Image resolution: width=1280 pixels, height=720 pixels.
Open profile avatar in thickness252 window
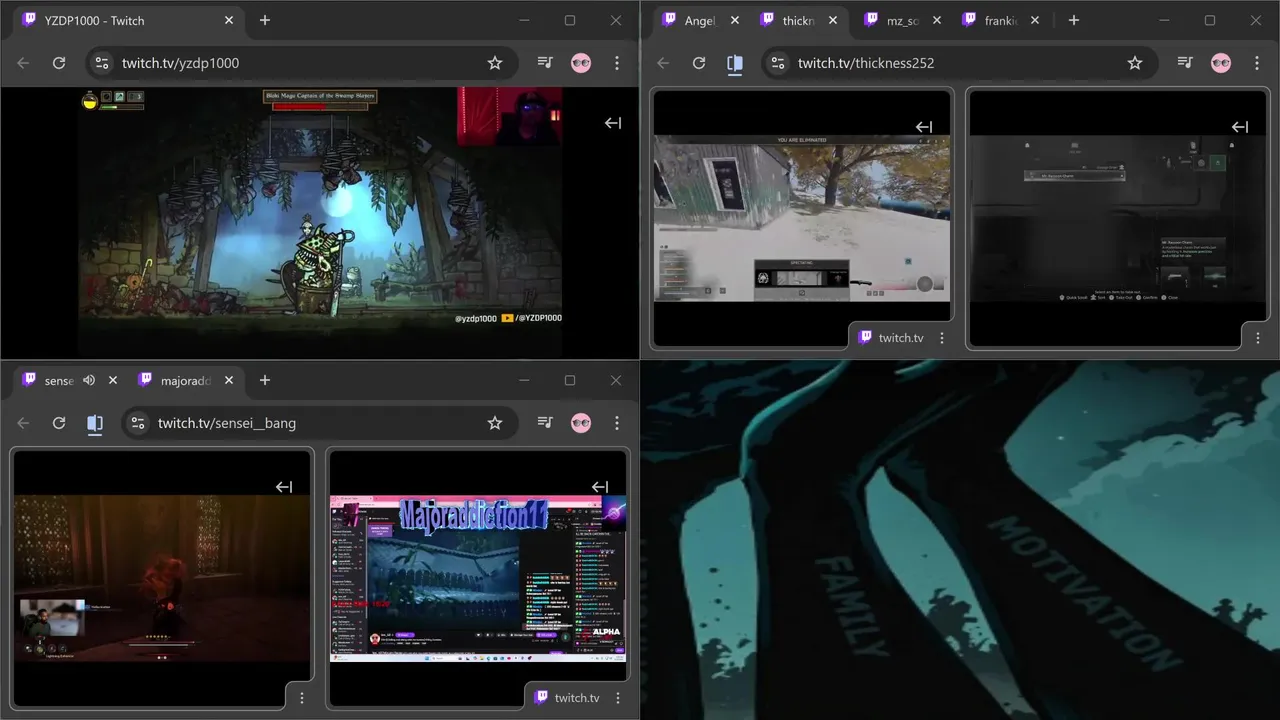coord(1221,63)
